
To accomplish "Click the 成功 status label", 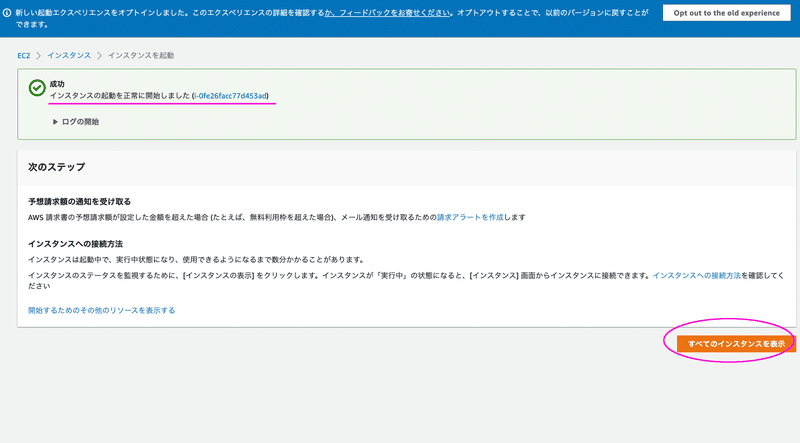I will coord(57,84).
